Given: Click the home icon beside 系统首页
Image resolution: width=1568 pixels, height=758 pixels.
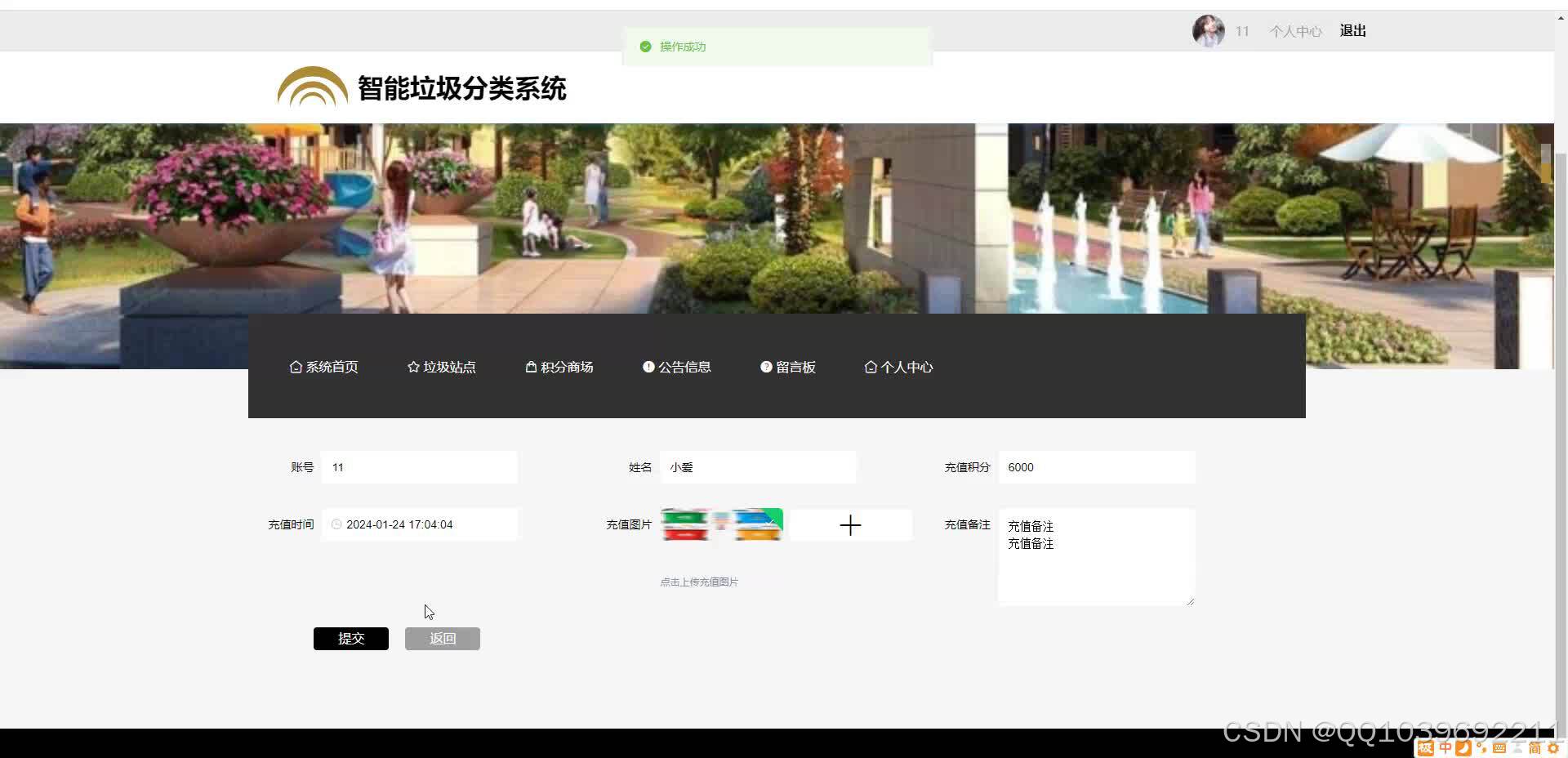Looking at the screenshot, I should (296, 367).
